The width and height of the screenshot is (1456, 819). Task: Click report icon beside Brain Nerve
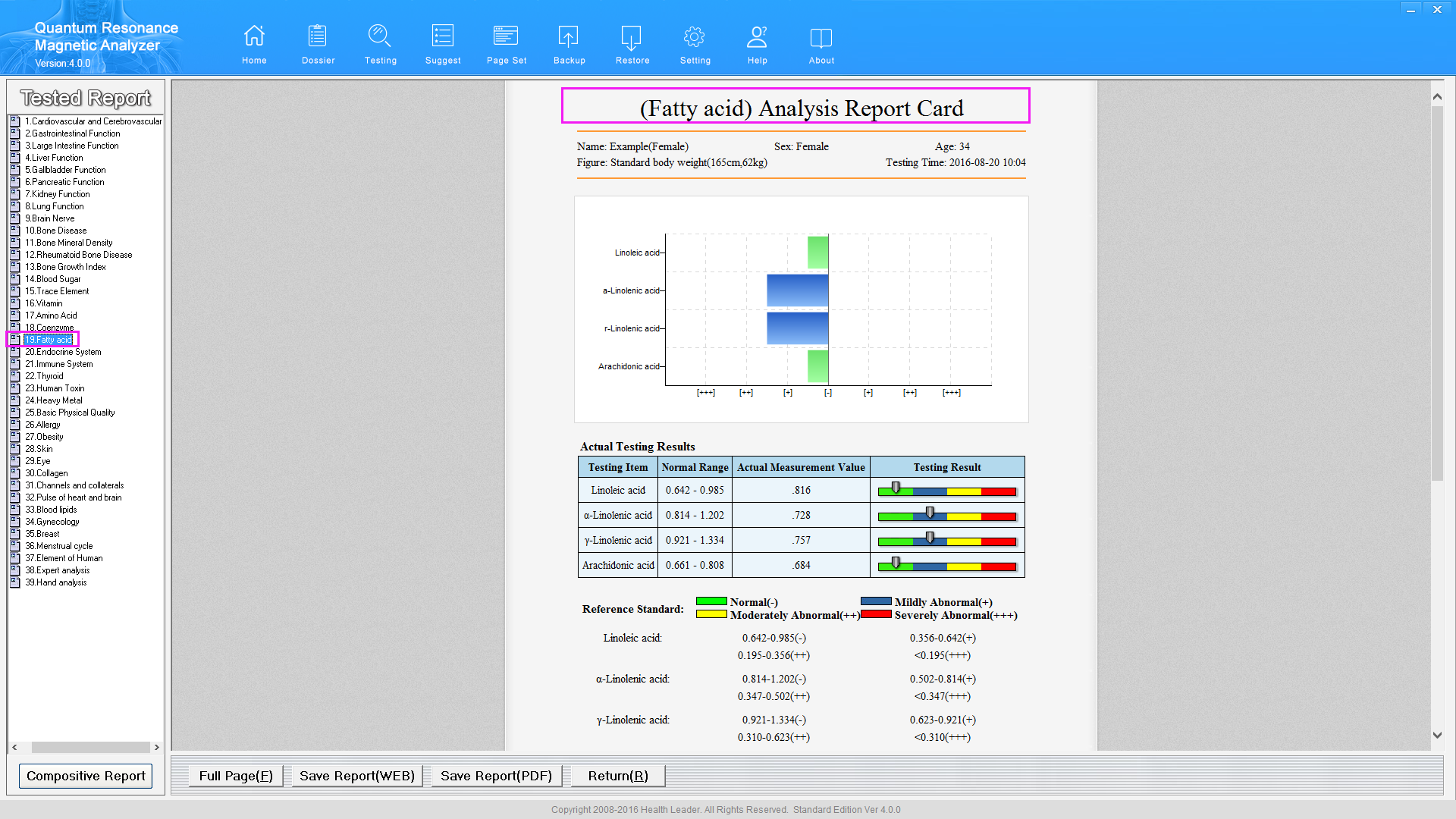coord(15,218)
